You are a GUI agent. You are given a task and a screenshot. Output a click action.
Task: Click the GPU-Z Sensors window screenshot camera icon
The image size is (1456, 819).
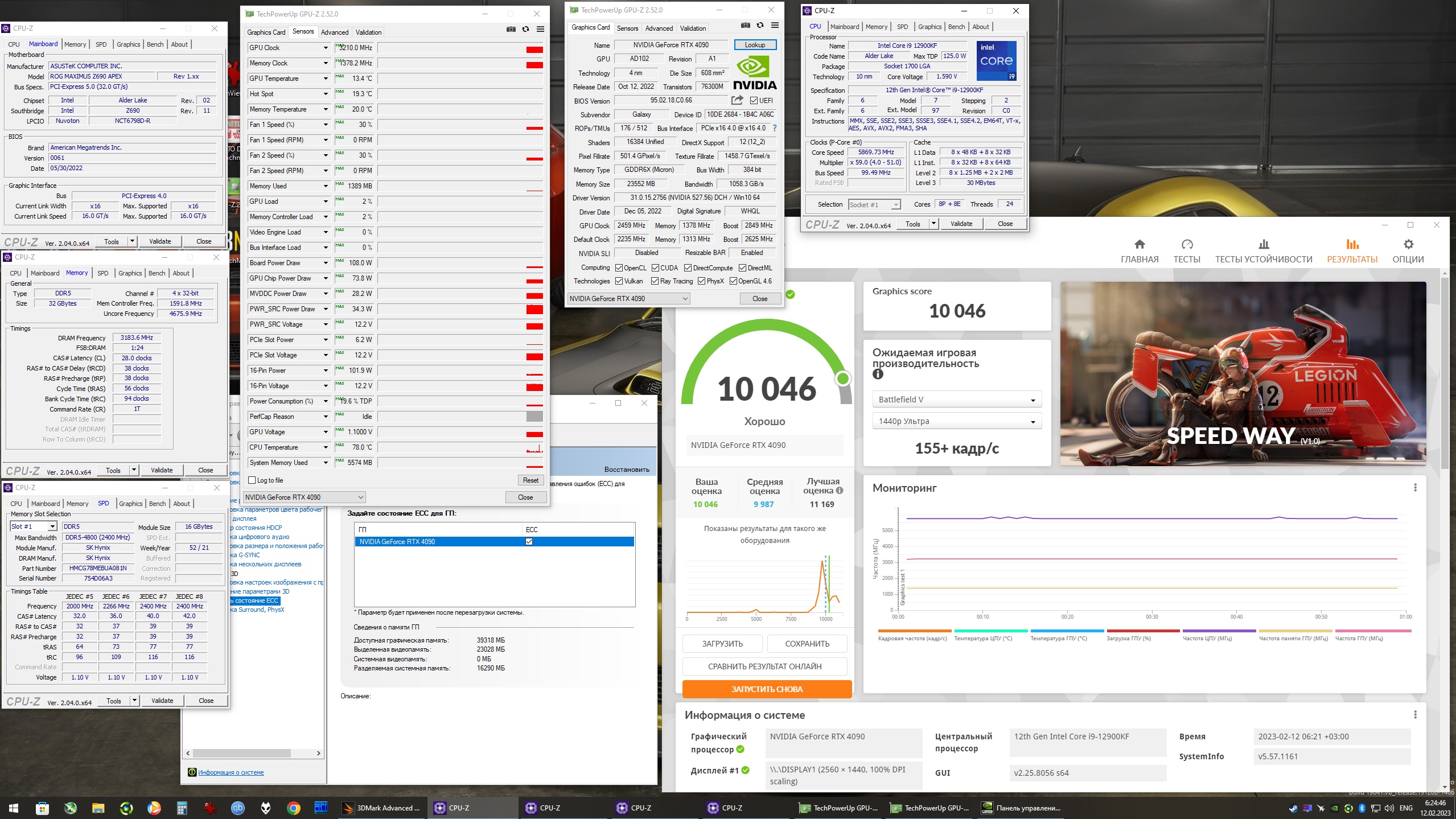click(x=511, y=29)
